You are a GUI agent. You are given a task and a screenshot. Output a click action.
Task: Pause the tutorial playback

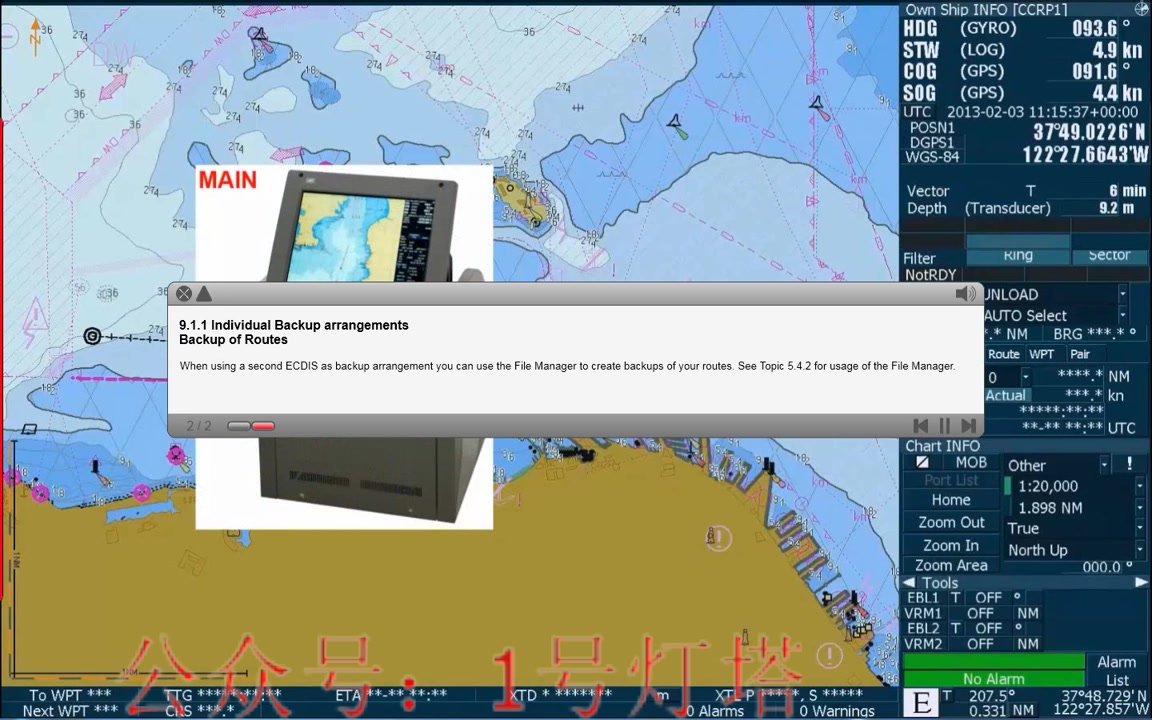945,425
